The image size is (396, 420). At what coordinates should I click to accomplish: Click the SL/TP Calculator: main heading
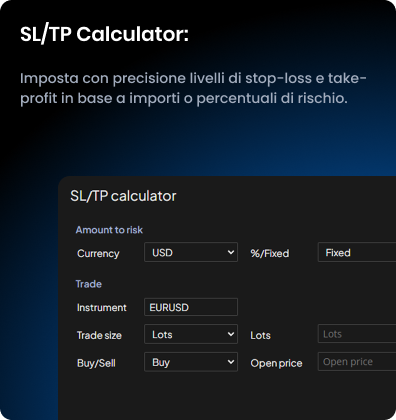coord(104,34)
